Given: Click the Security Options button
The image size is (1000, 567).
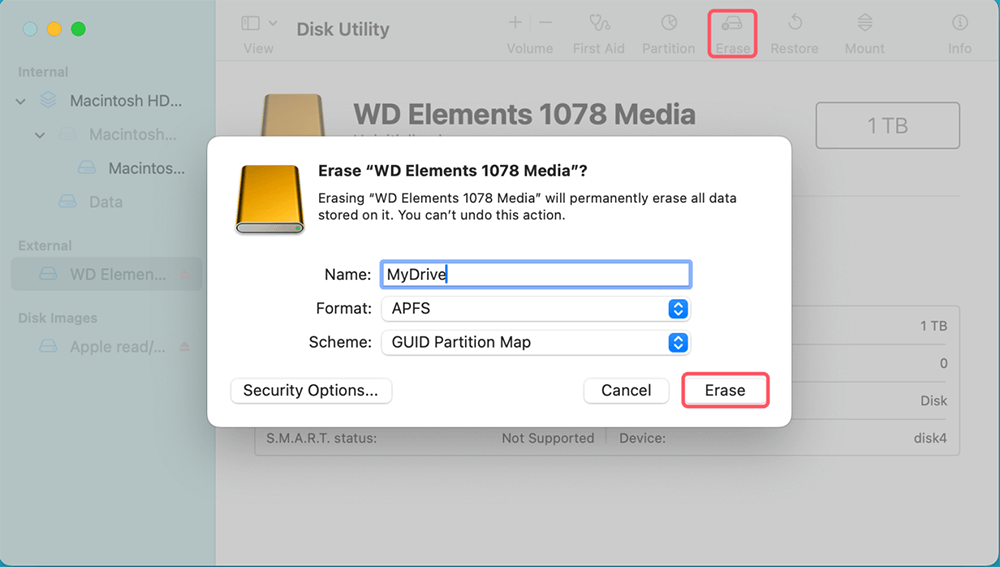Looking at the screenshot, I should click(311, 391).
